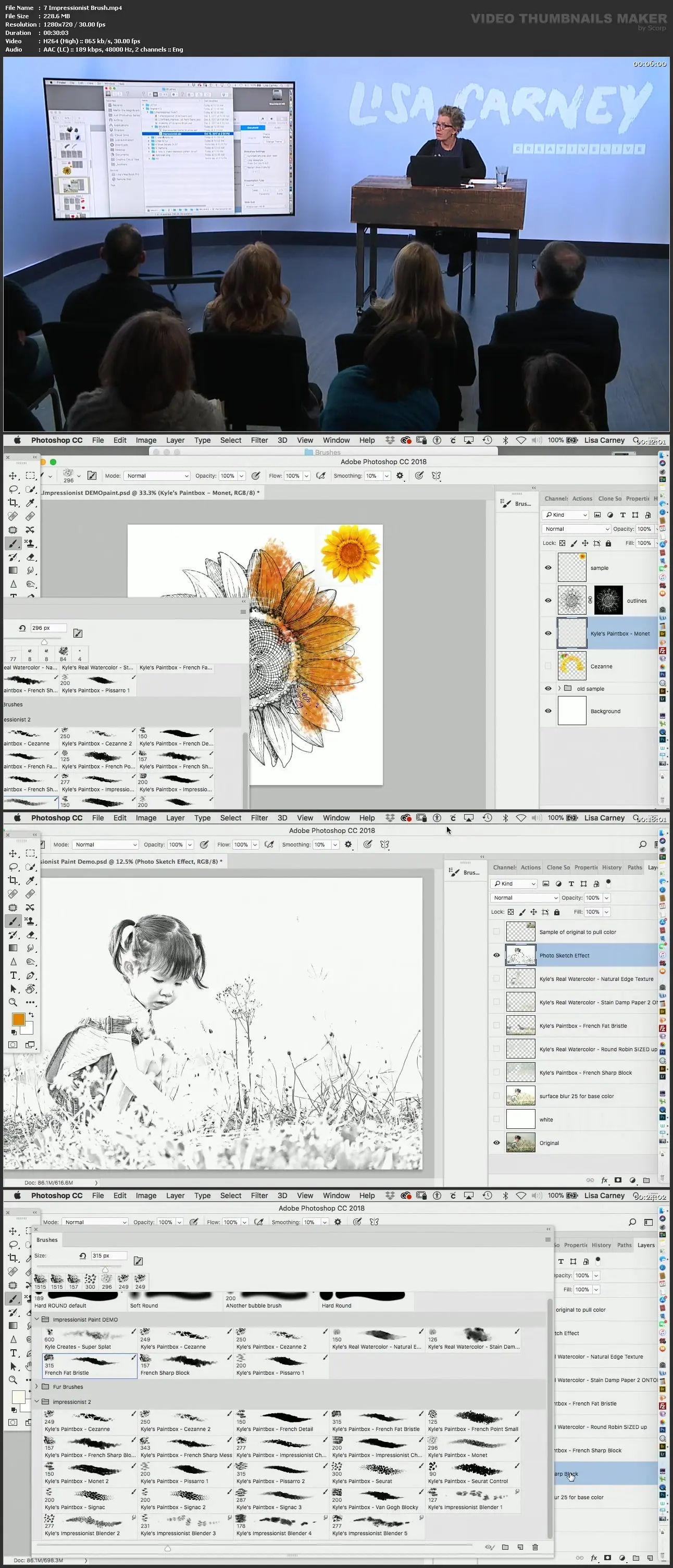Image resolution: width=673 pixels, height=1568 pixels.
Task: Open the Brushes panel flyout menu icon
Action: pos(547,1239)
